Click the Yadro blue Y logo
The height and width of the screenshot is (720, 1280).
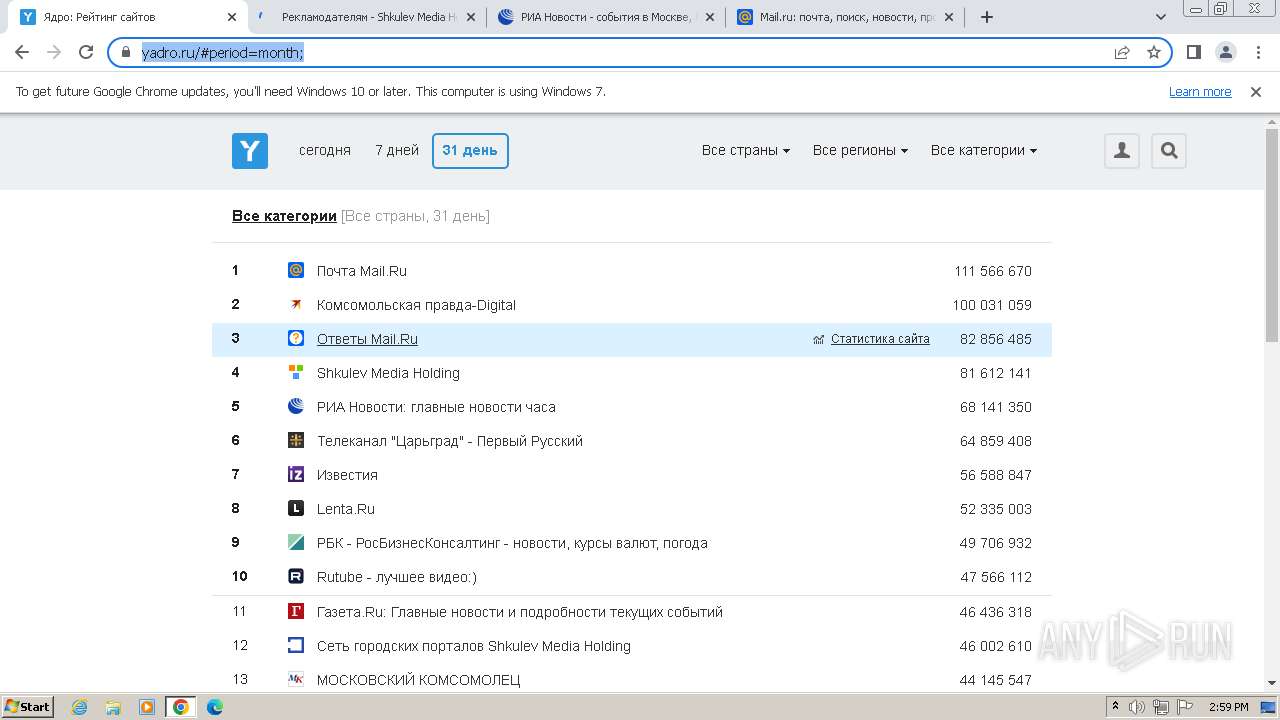[x=250, y=151]
